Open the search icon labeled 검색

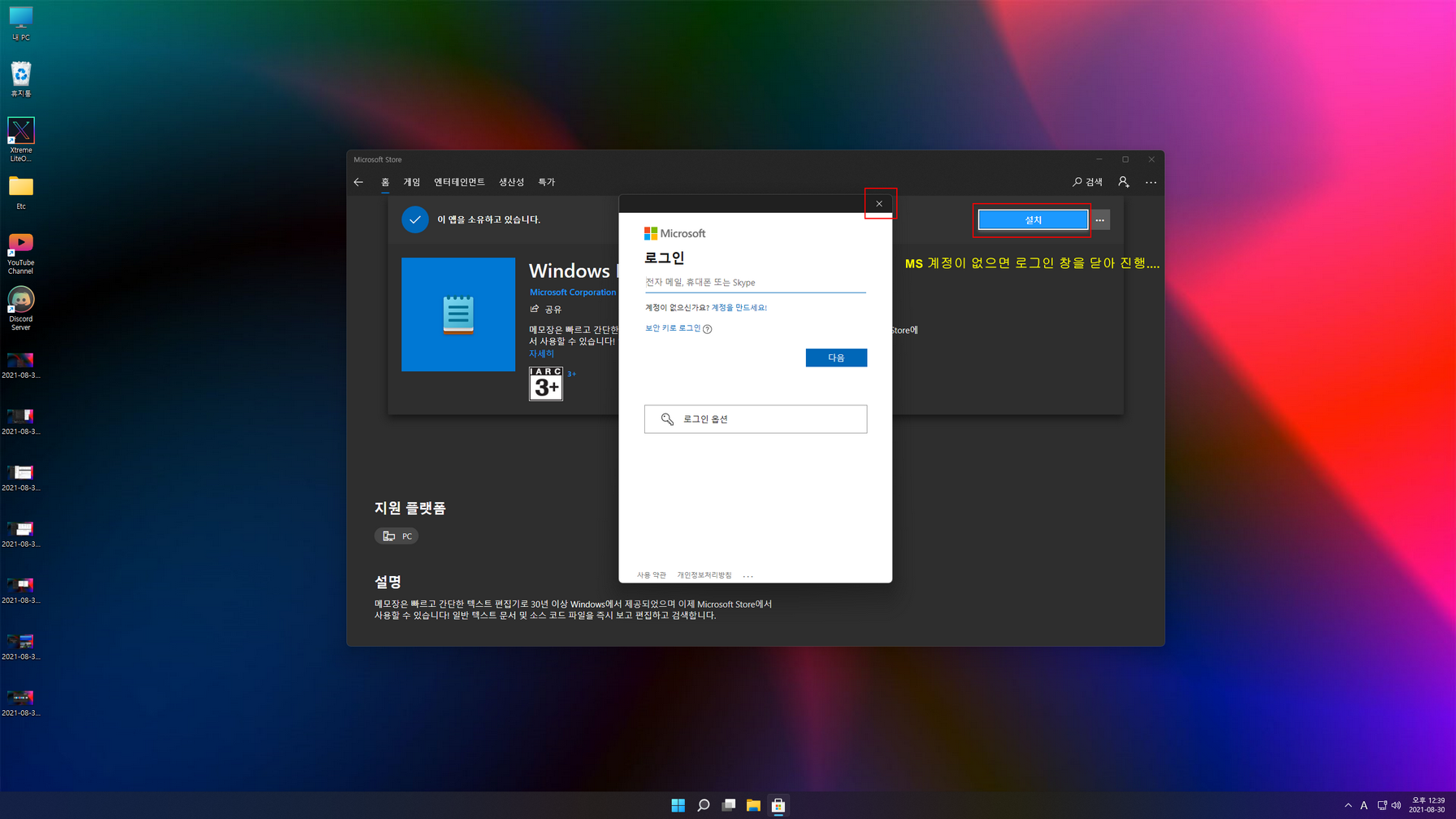pyautogui.click(x=1087, y=182)
